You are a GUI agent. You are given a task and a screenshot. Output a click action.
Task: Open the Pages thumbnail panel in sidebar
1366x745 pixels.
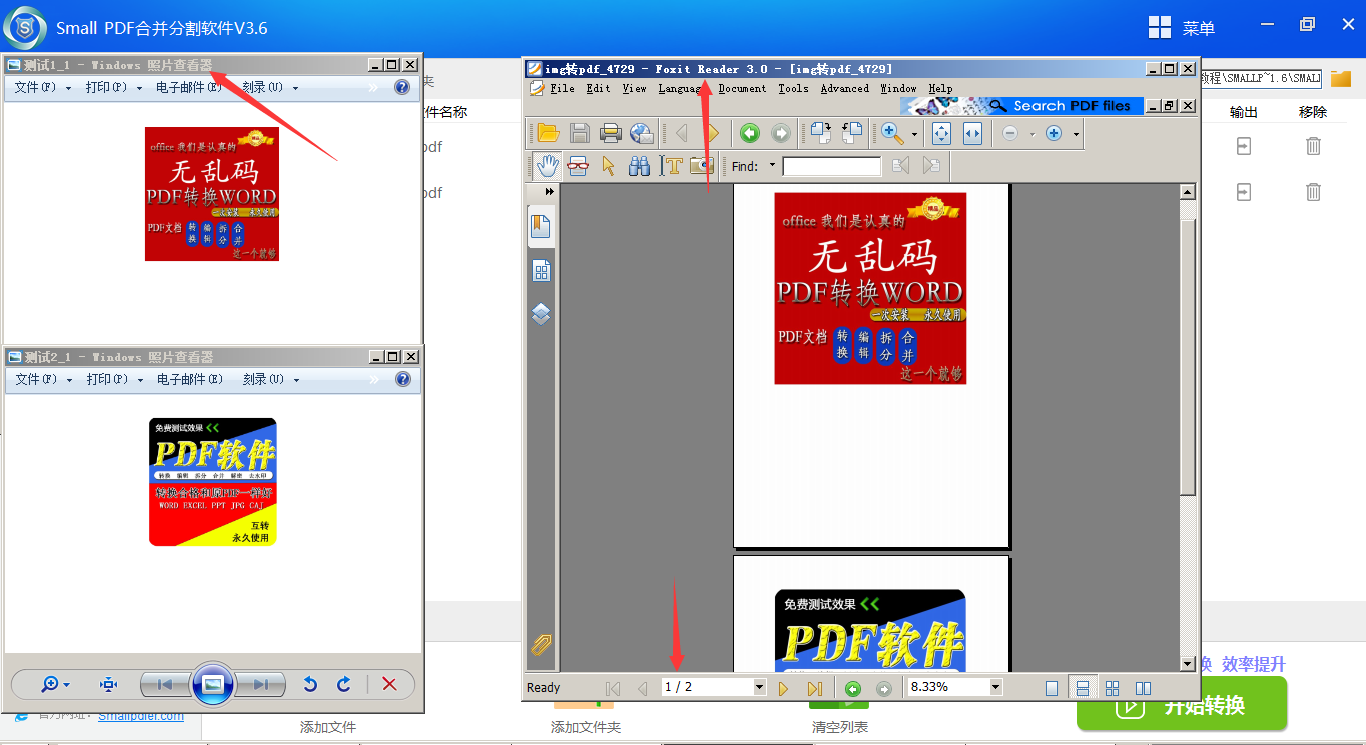pyautogui.click(x=541, y=270)
